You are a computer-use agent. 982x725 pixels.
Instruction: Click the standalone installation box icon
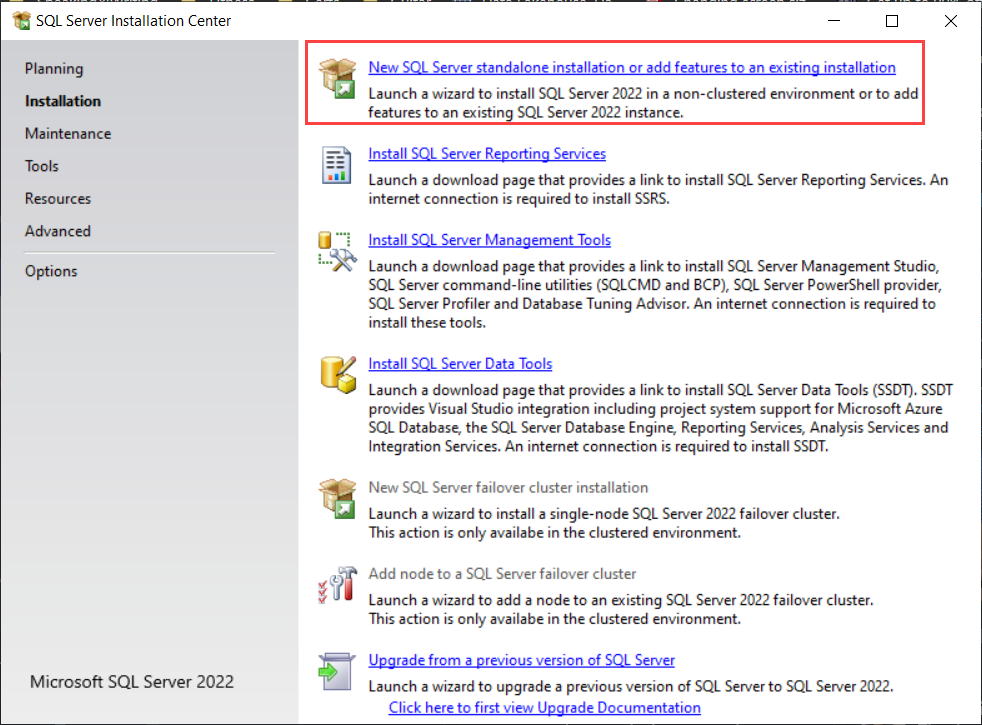(338, 78)
